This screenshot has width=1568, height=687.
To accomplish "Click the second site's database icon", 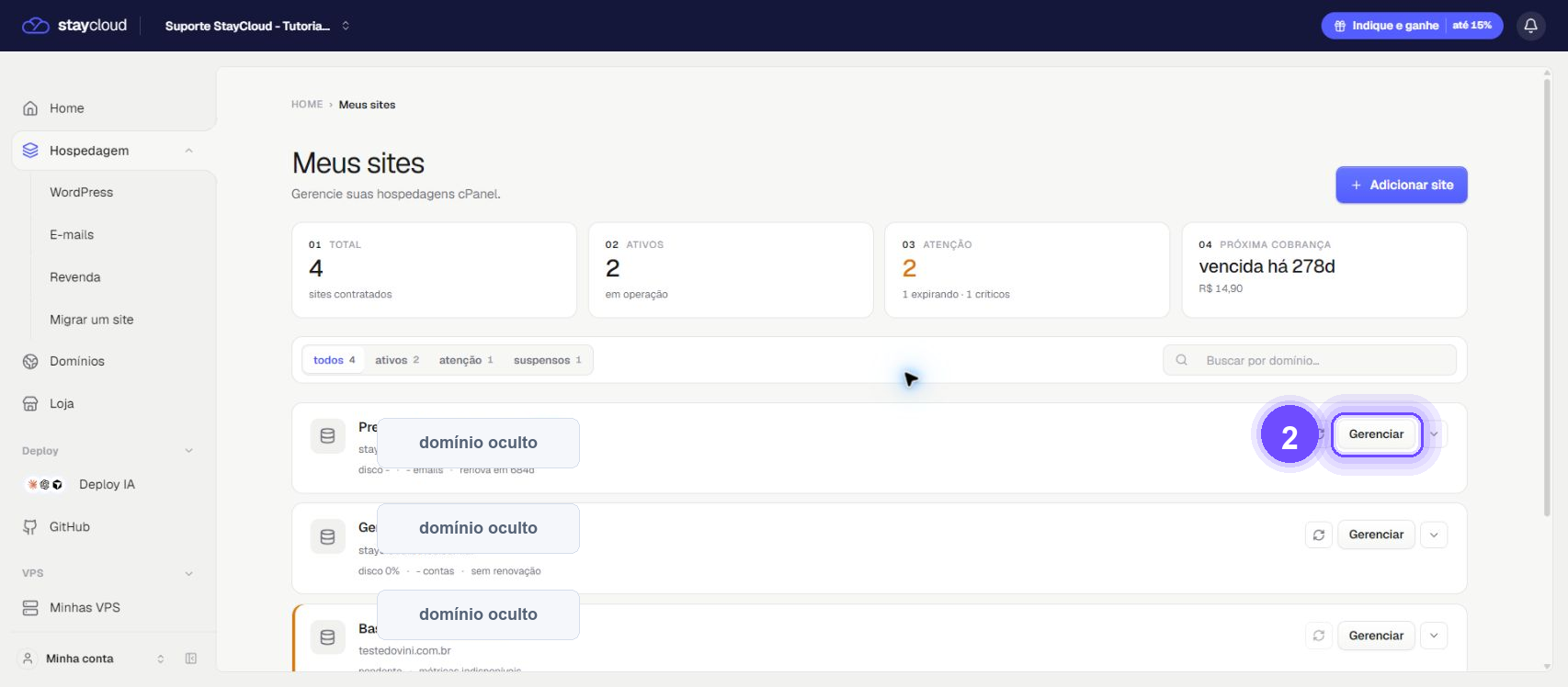I will point(327,536).
